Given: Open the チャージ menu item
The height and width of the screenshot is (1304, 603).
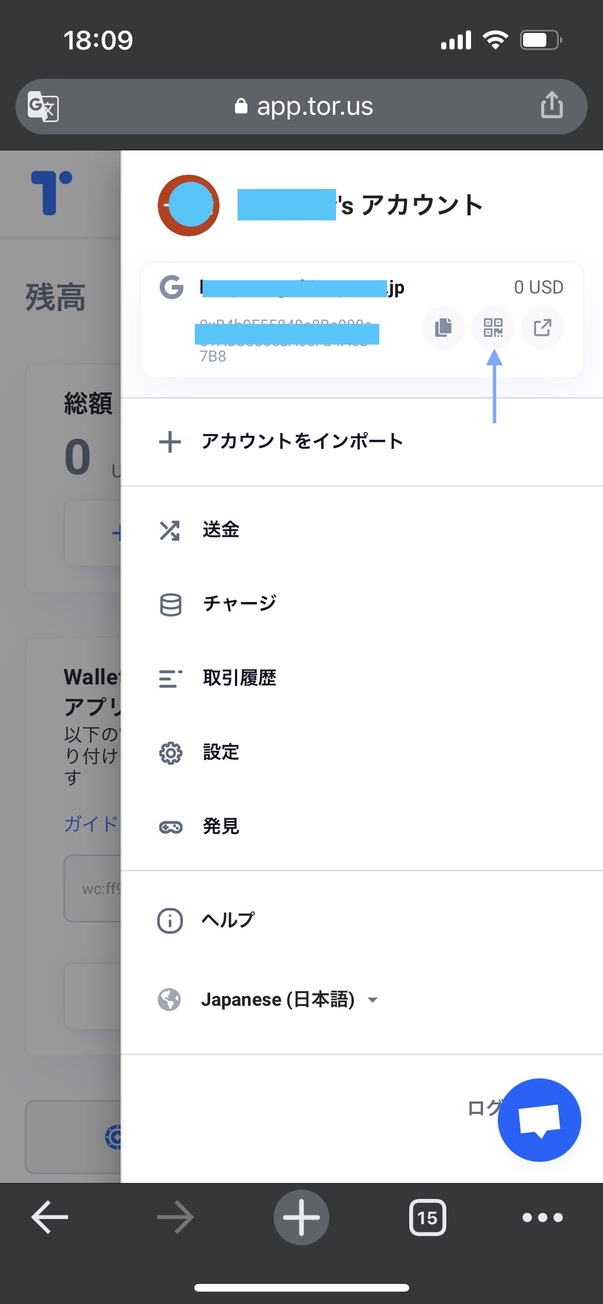Looking at the screenshot, I should (362, 604).
